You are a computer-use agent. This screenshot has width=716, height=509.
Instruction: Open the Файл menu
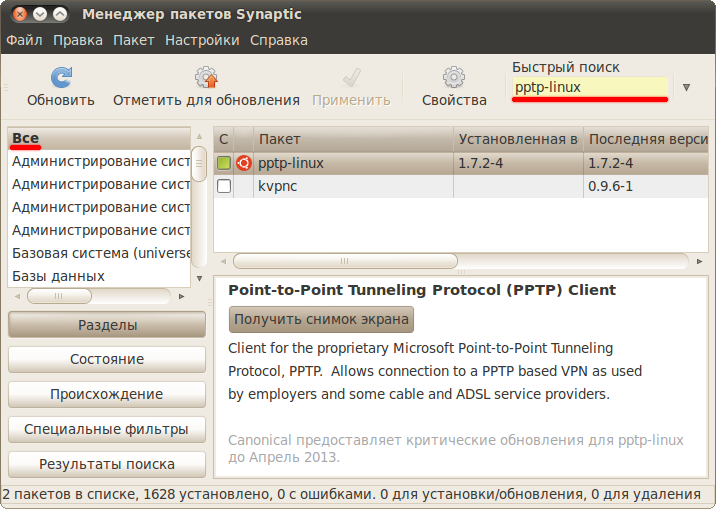[24, 40]
